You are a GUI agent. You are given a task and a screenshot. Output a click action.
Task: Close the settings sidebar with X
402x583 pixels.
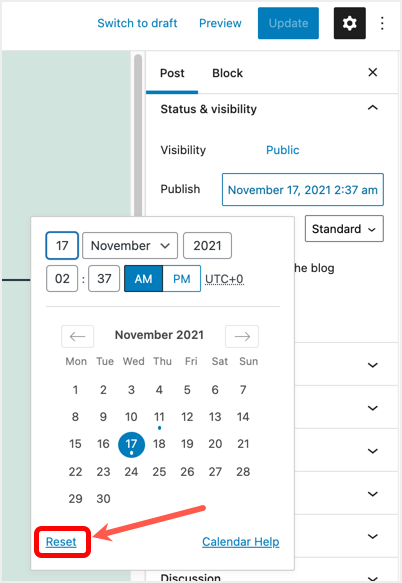coord(373,73)
